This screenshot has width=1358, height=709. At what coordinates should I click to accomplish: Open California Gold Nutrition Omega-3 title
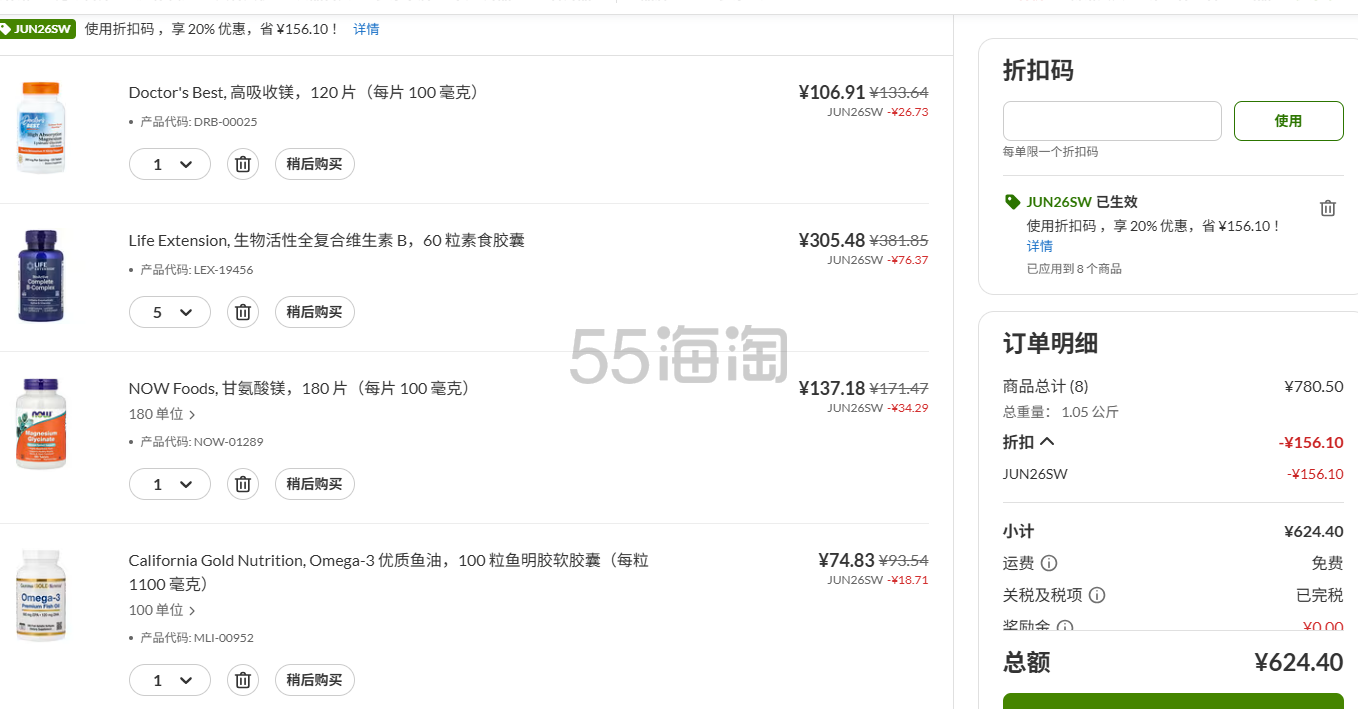pyautogui.click(x=389, y=572)
